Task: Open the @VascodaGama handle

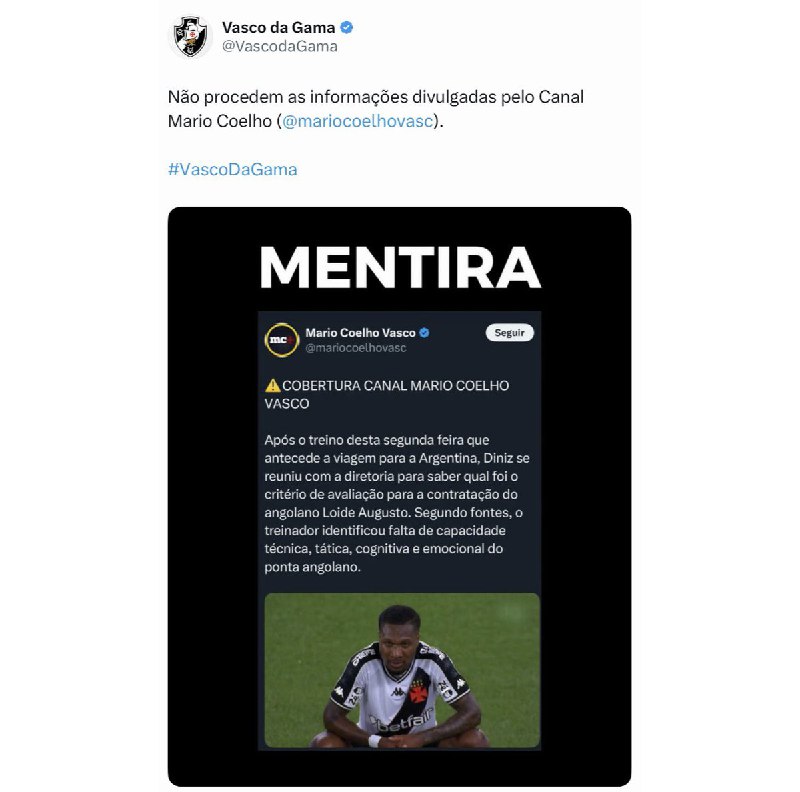Action: pyautogui.click(x=279, y=46)
